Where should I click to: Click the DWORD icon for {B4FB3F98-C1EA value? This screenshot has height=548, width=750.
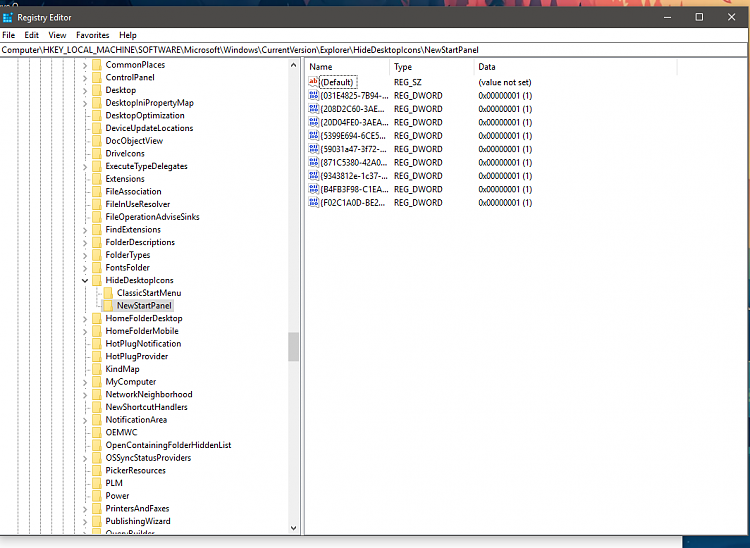[x=313, y=189]
